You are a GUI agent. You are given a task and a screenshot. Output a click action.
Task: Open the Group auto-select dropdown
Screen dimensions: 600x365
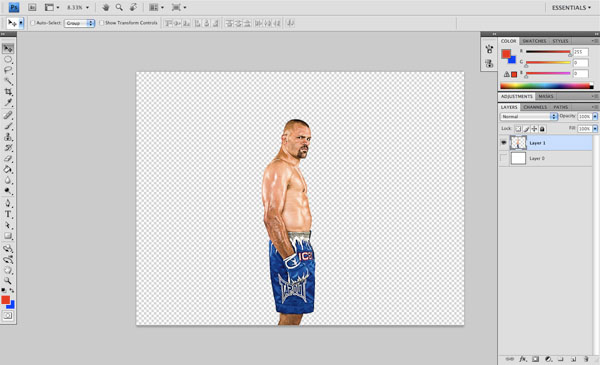coord(79,23)
